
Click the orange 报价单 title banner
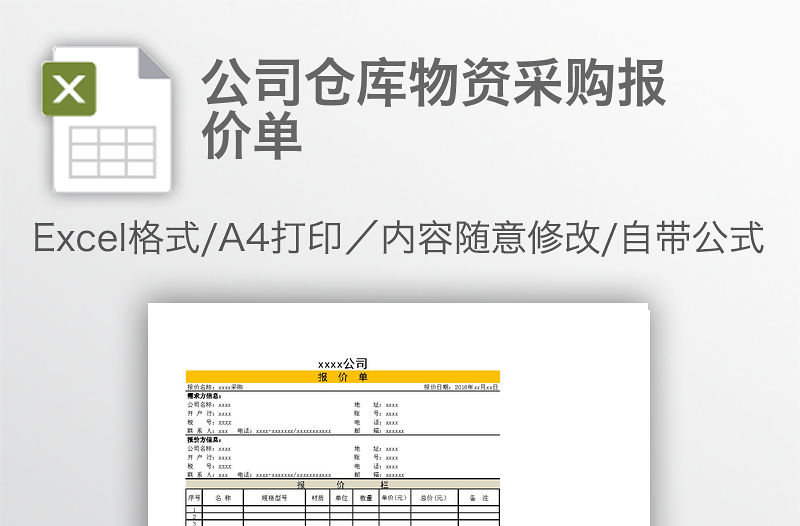342,377
